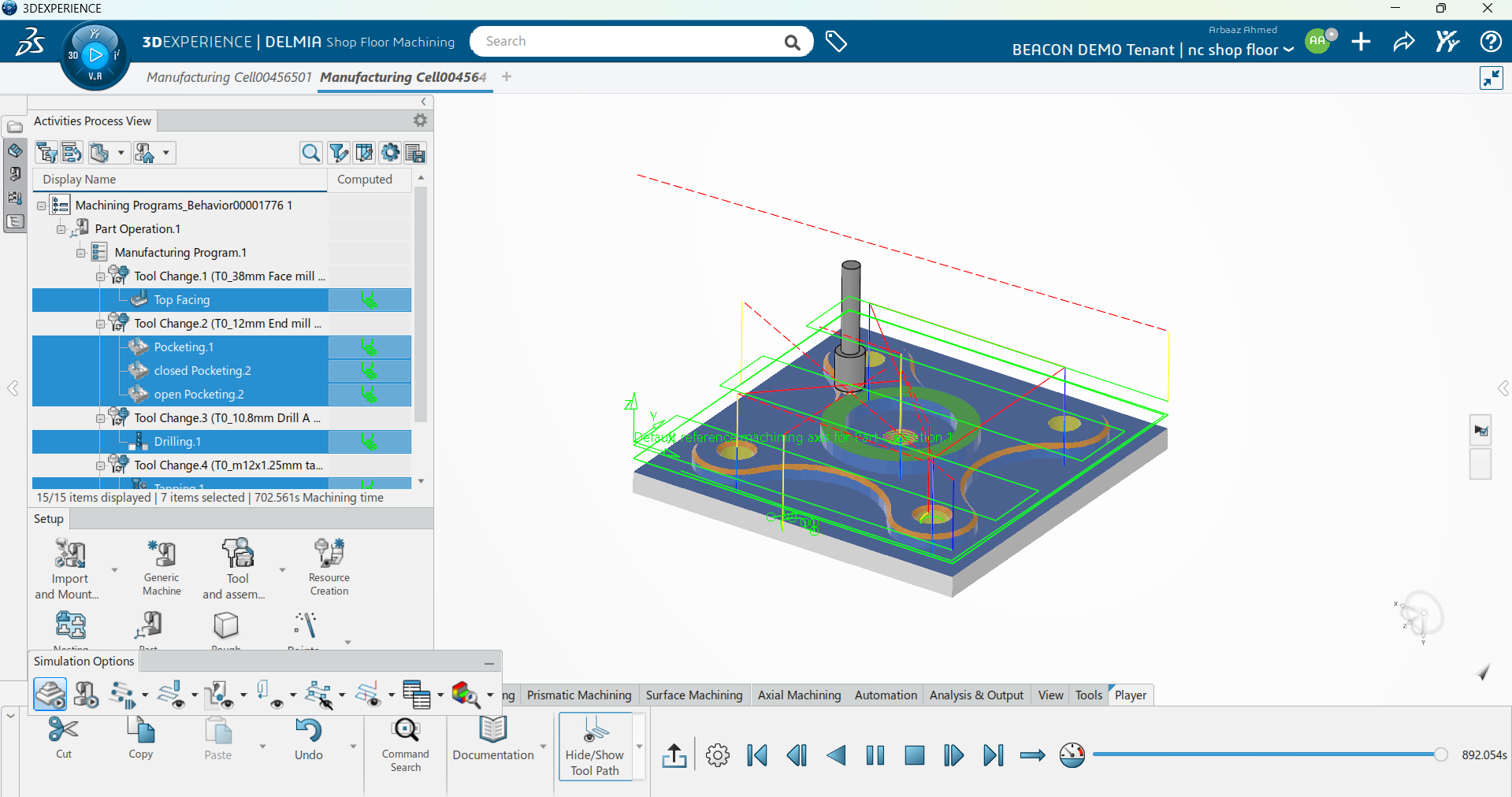
Task: Select Import and Mount tool
Action: (68, 568)
